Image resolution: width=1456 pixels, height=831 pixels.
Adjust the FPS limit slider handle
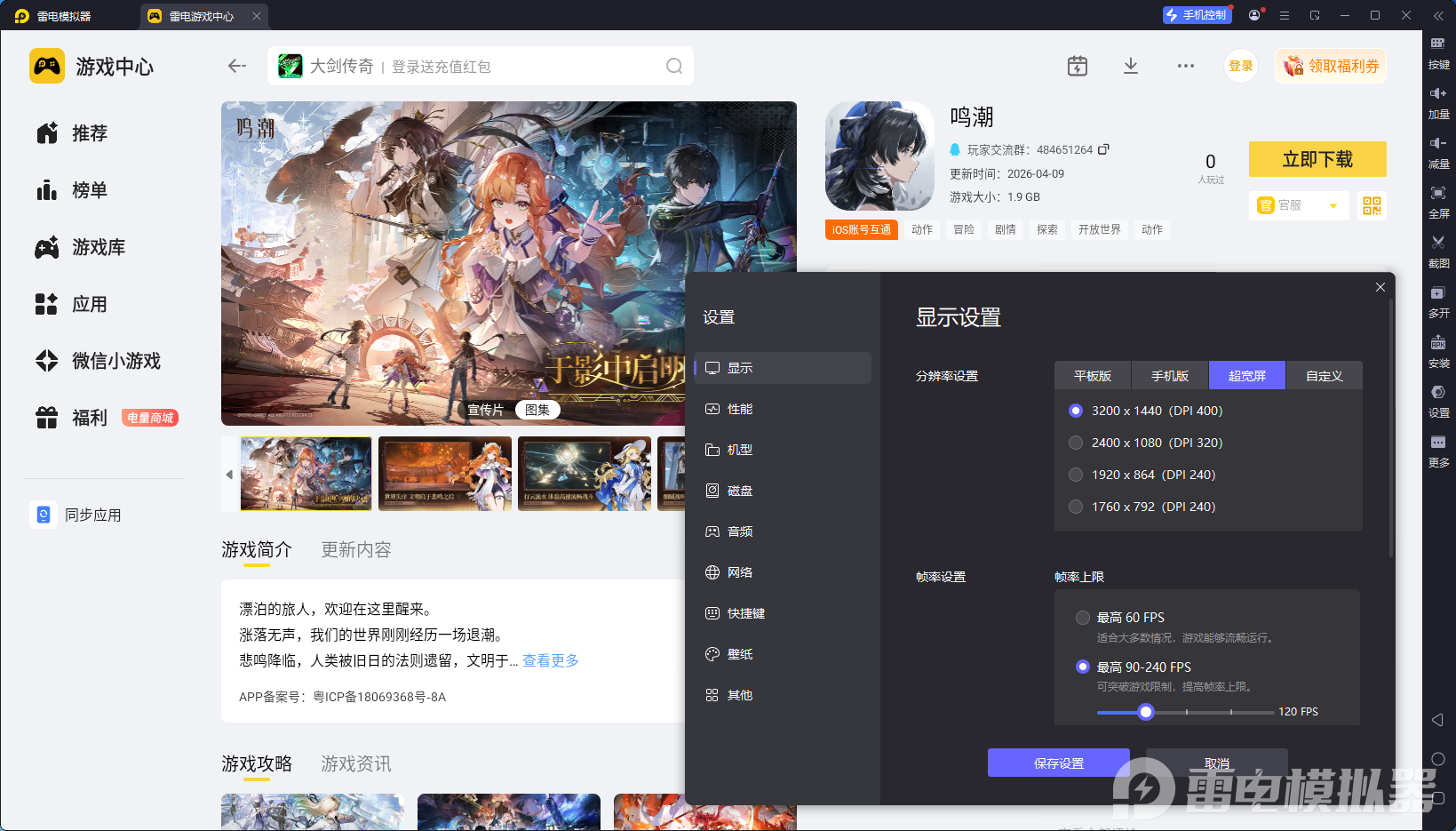pyautogui.click(x=1146, y=712)
